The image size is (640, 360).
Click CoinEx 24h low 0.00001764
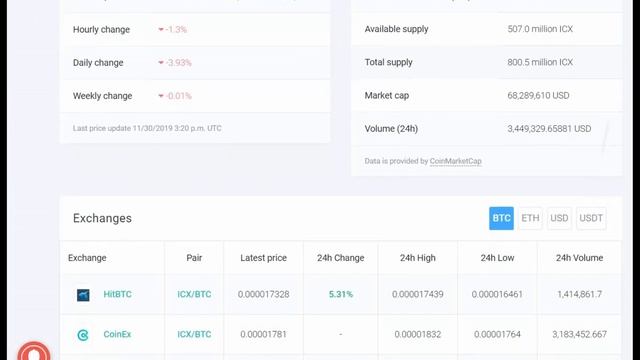pyautogui.click(x=497, y=334)
